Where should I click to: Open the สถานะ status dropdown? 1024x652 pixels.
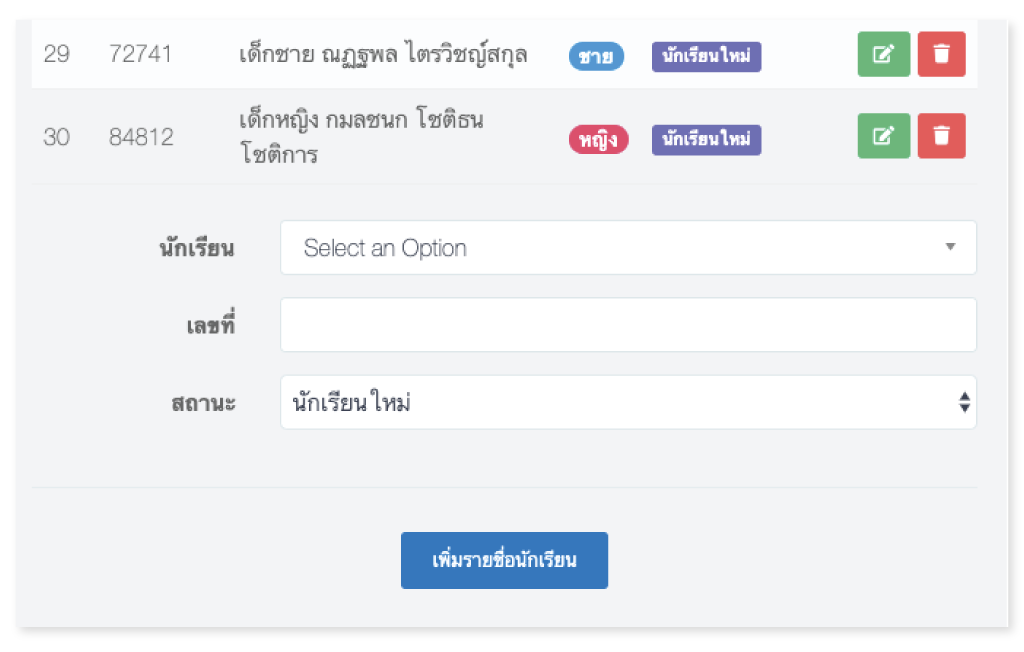[628, 402]
